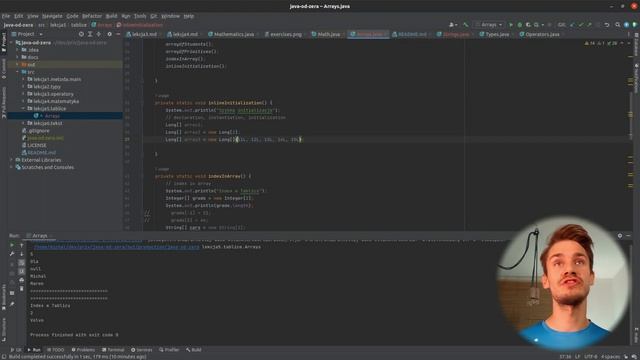Screen dimensions: 640x360
Task: Open the Arrays run configuration dropdown
Action: 489,25
